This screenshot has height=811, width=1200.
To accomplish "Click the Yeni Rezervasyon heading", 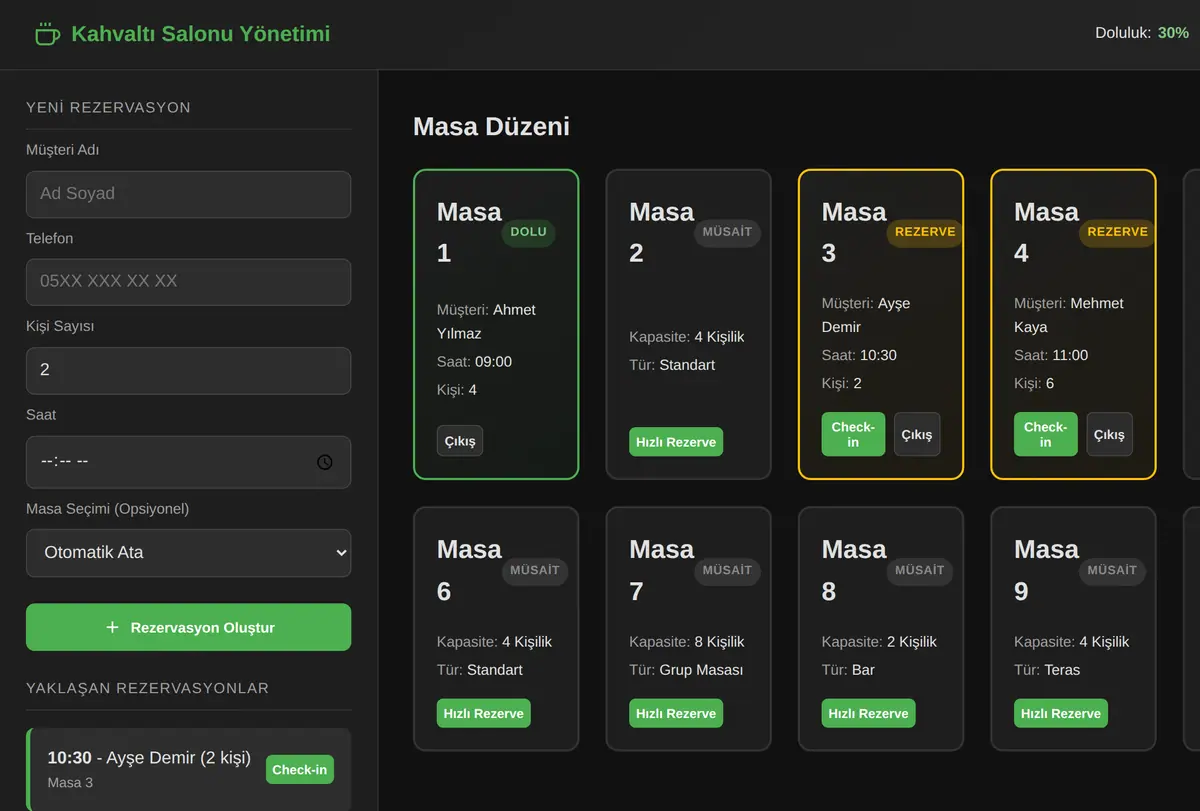I will click(108, 107).
